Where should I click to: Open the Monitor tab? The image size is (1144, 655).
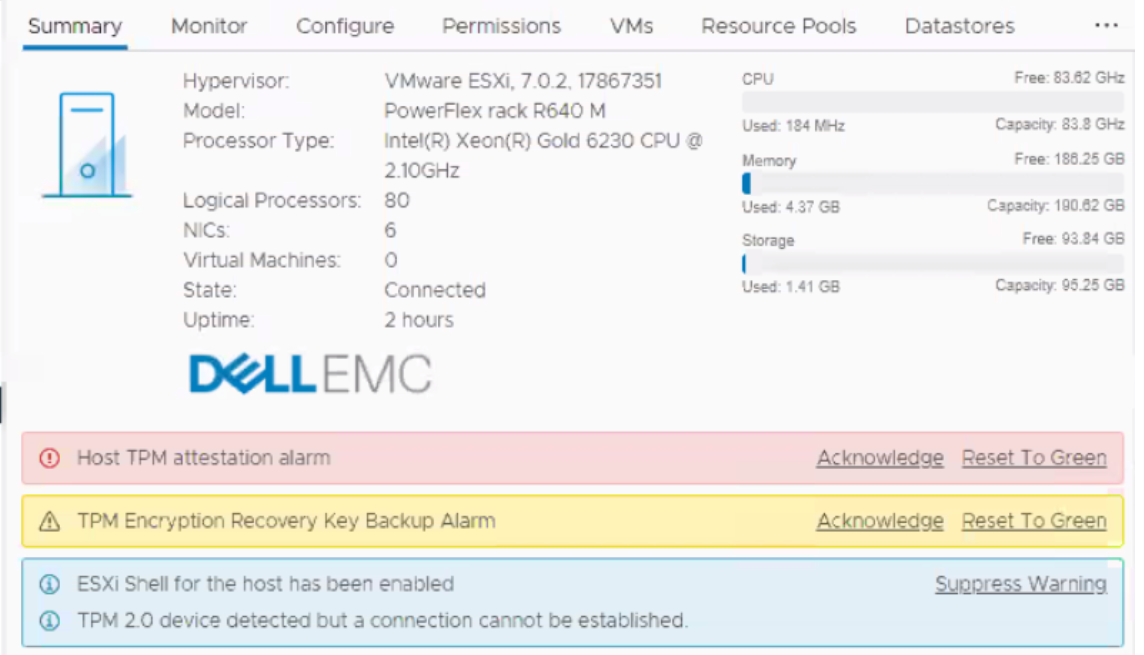(209, 26)
